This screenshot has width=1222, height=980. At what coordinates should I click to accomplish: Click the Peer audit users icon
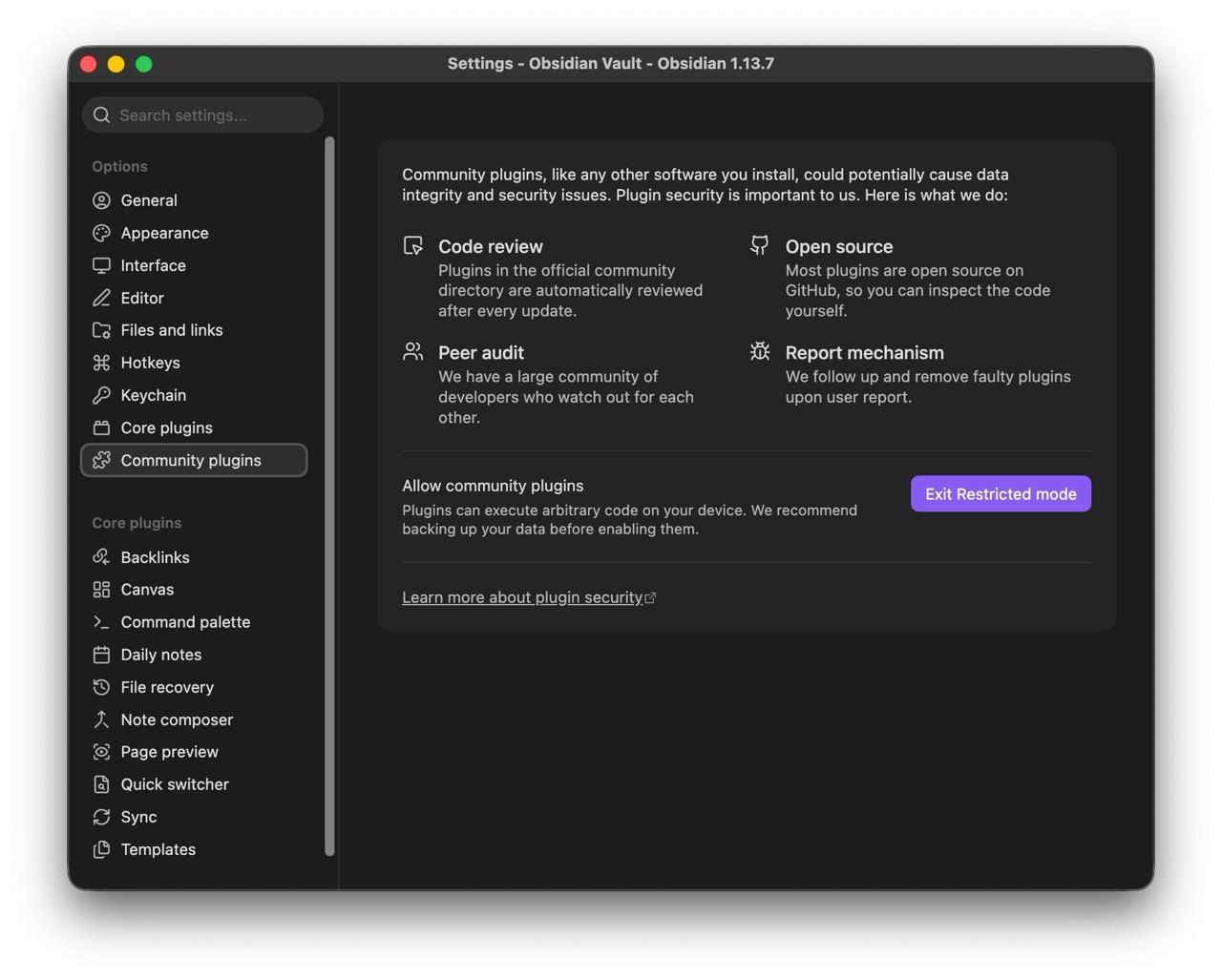point(412,351)
